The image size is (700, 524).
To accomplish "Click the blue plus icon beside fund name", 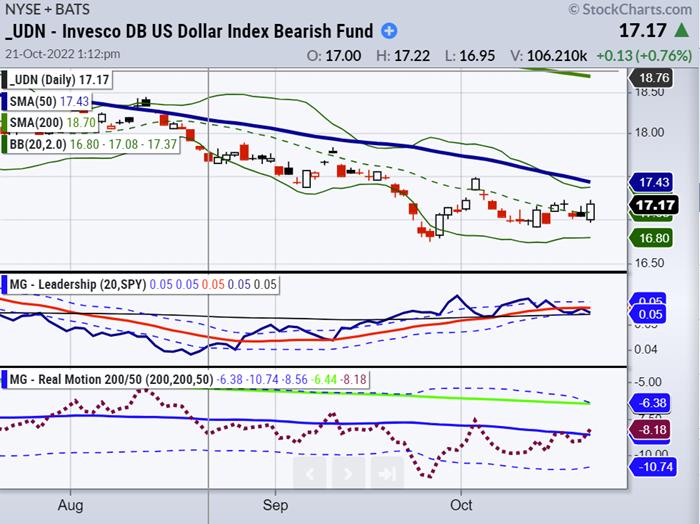I will click(x=389, y=30).
